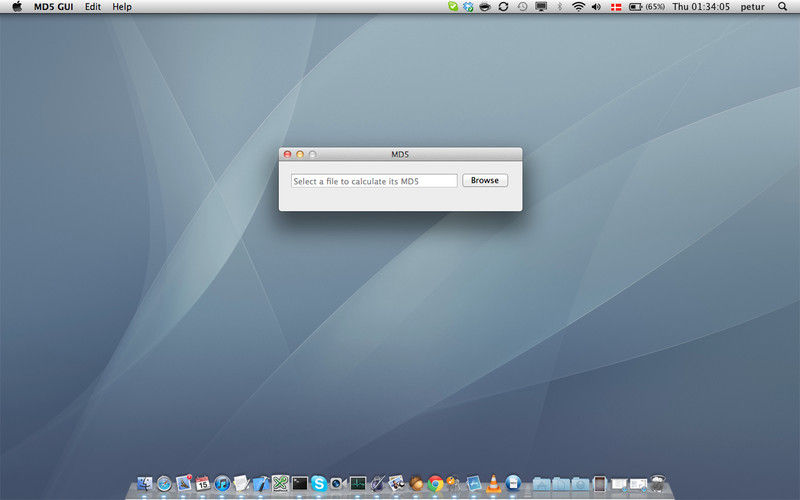Minimize the MD5 window
The width and height of the screenshot is (800, 500).
tap(300, 154)
